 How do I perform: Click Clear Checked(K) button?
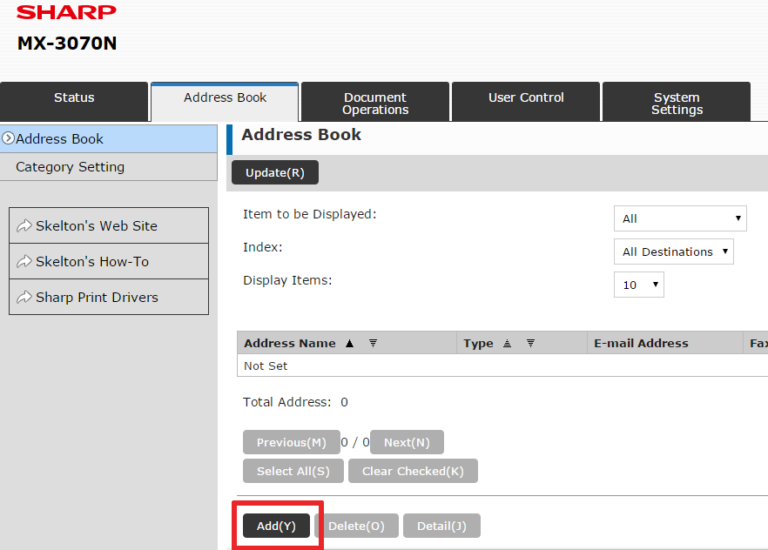[413, 471]
